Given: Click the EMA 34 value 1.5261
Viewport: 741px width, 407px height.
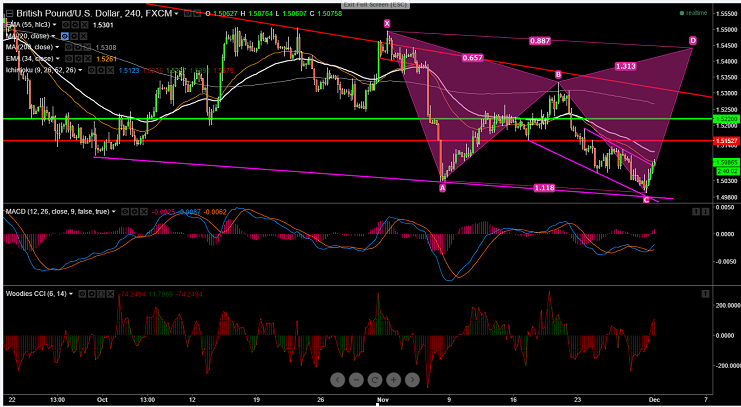Looking at the screenshot, I should [106, 59].
